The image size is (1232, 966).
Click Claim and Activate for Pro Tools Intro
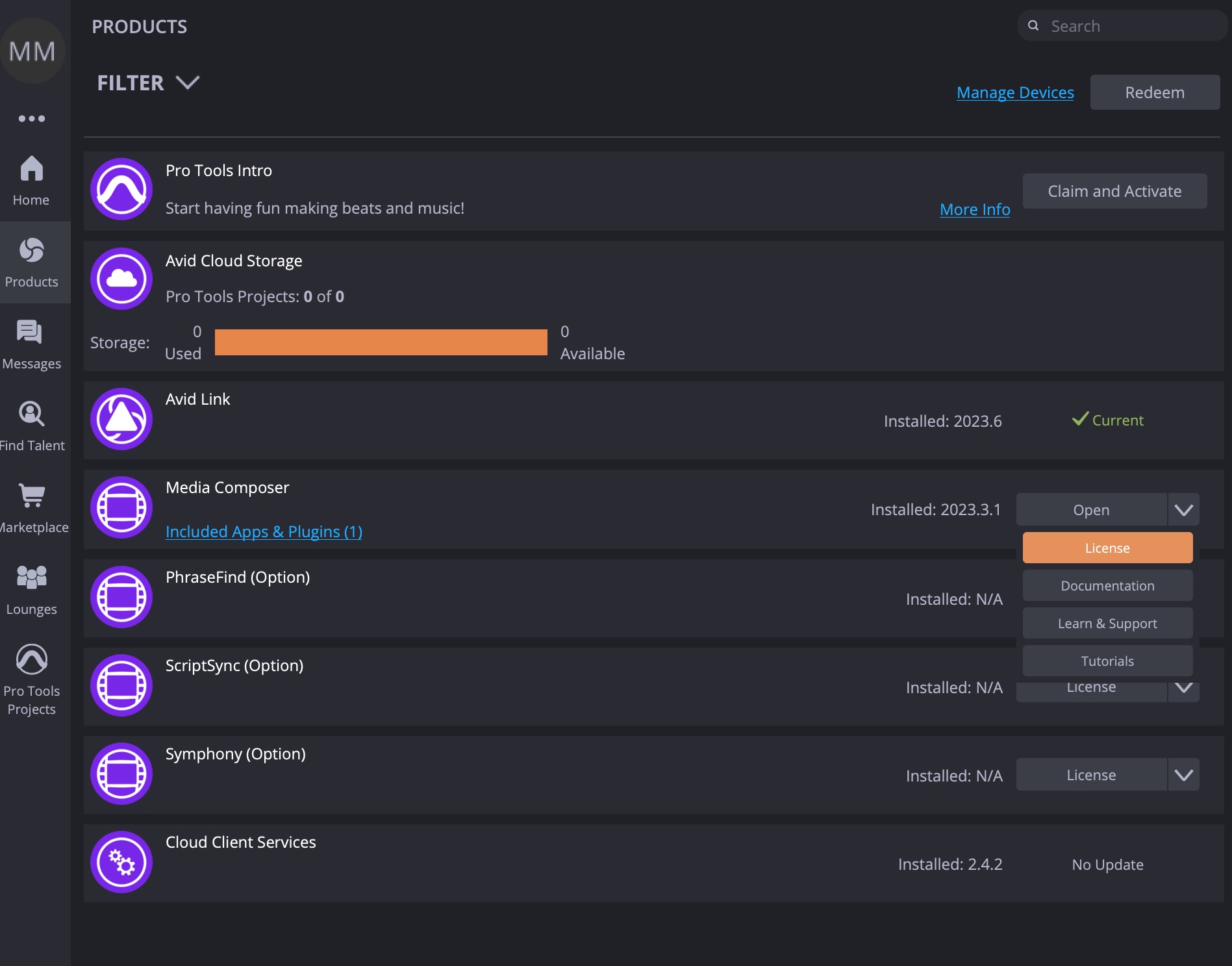coord(1114,191)
